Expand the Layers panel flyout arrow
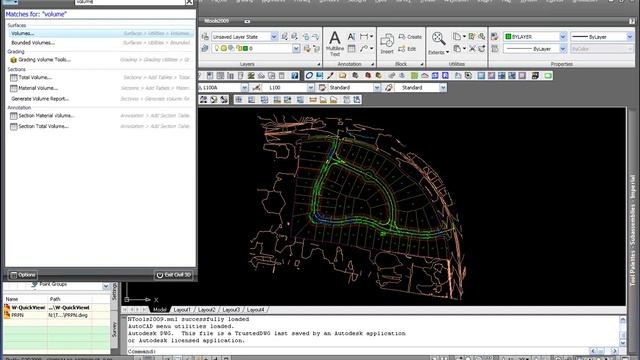This screenshot has width=640, height=360. [x=318, y=64]
